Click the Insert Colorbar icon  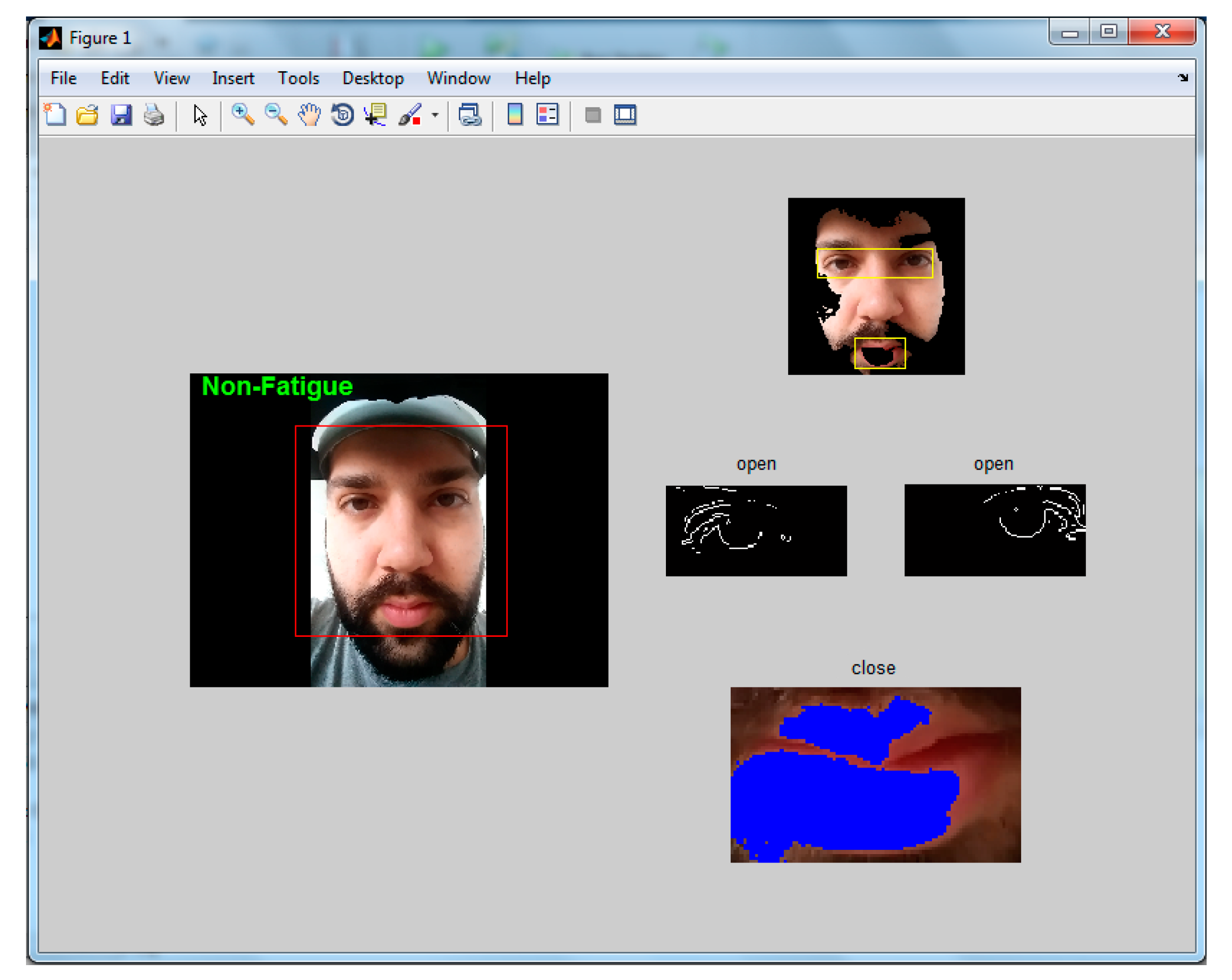click(x=515, y=115)
